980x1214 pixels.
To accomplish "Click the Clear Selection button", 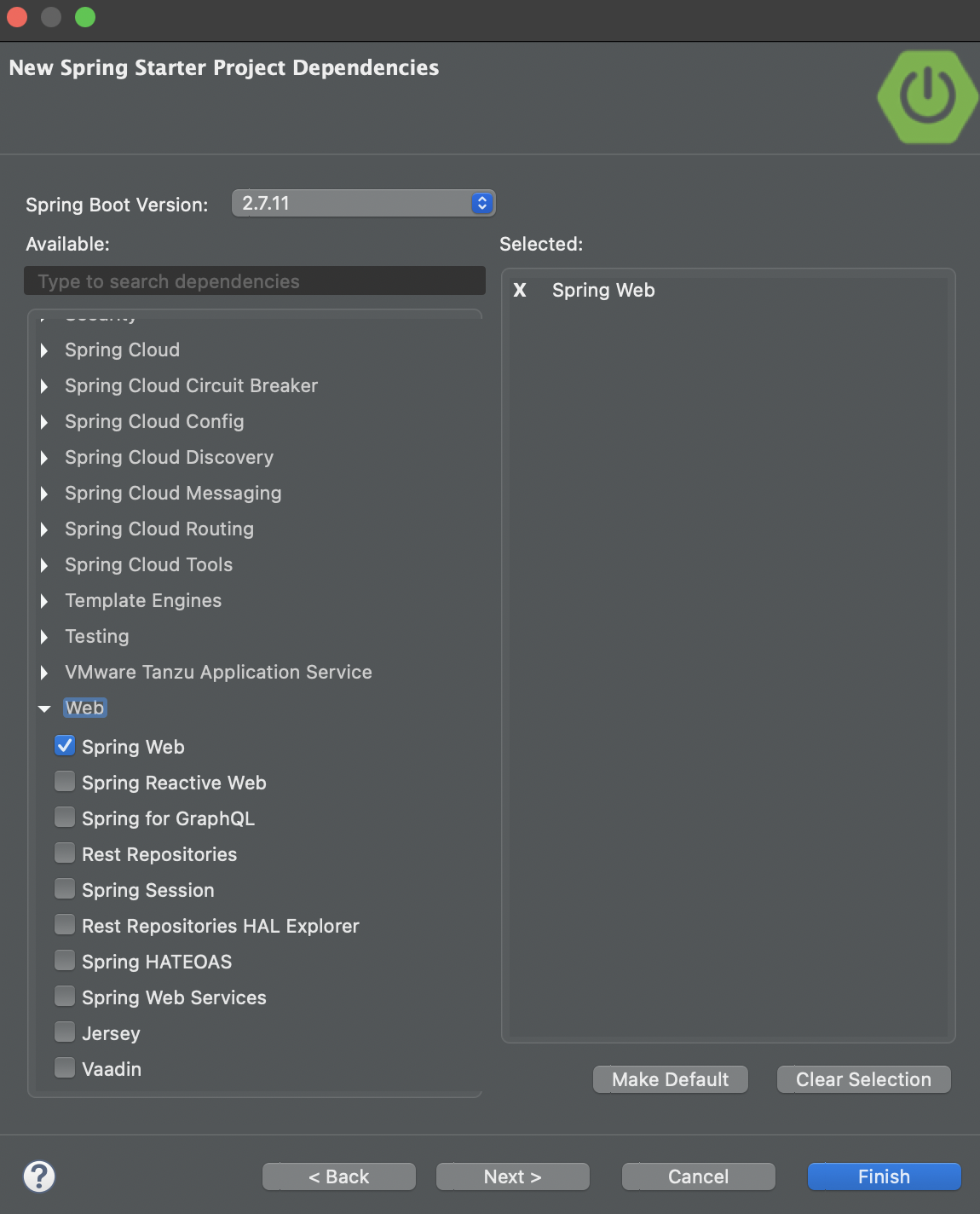I will pos(864,1079).
